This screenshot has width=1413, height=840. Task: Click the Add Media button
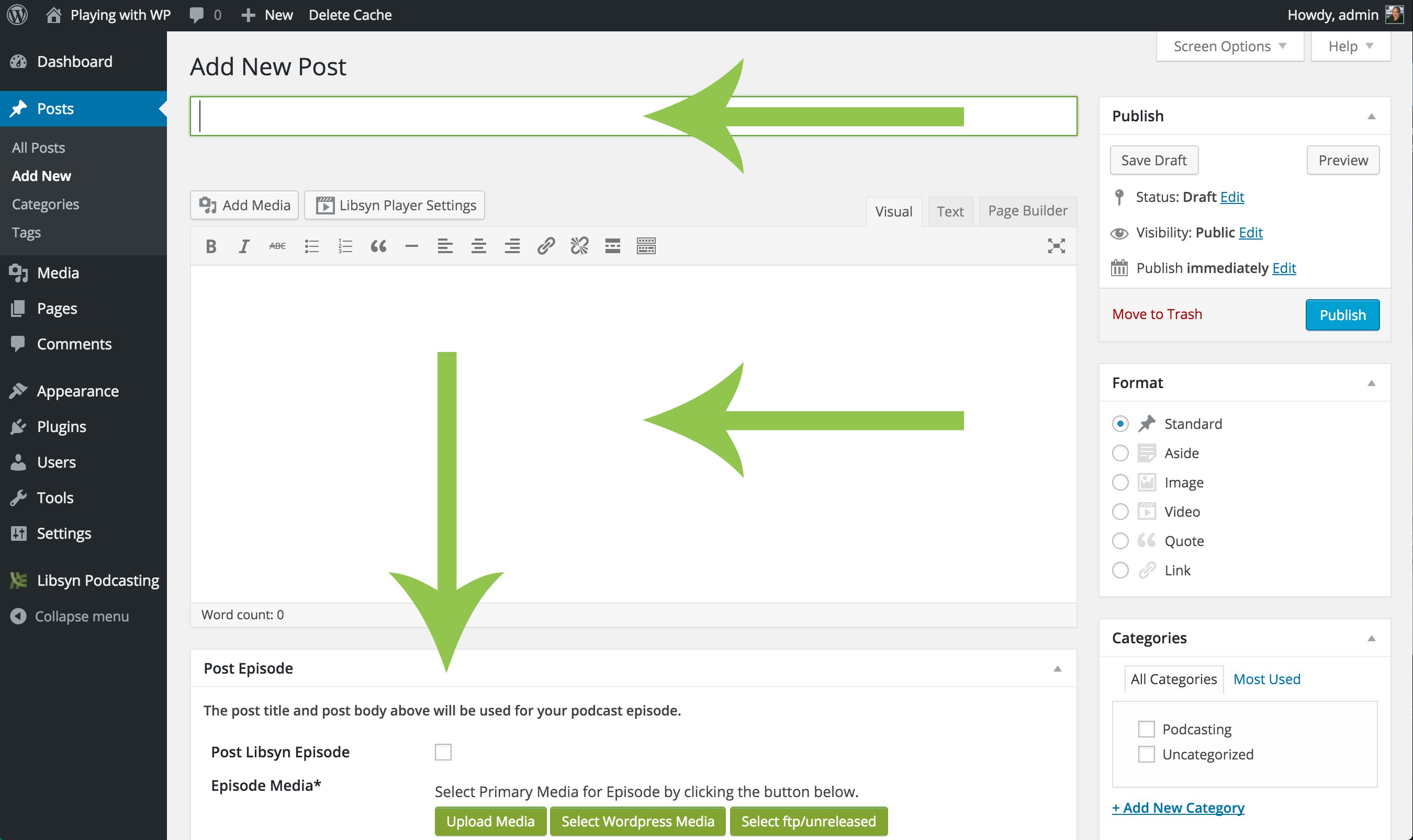click(244, 205)
